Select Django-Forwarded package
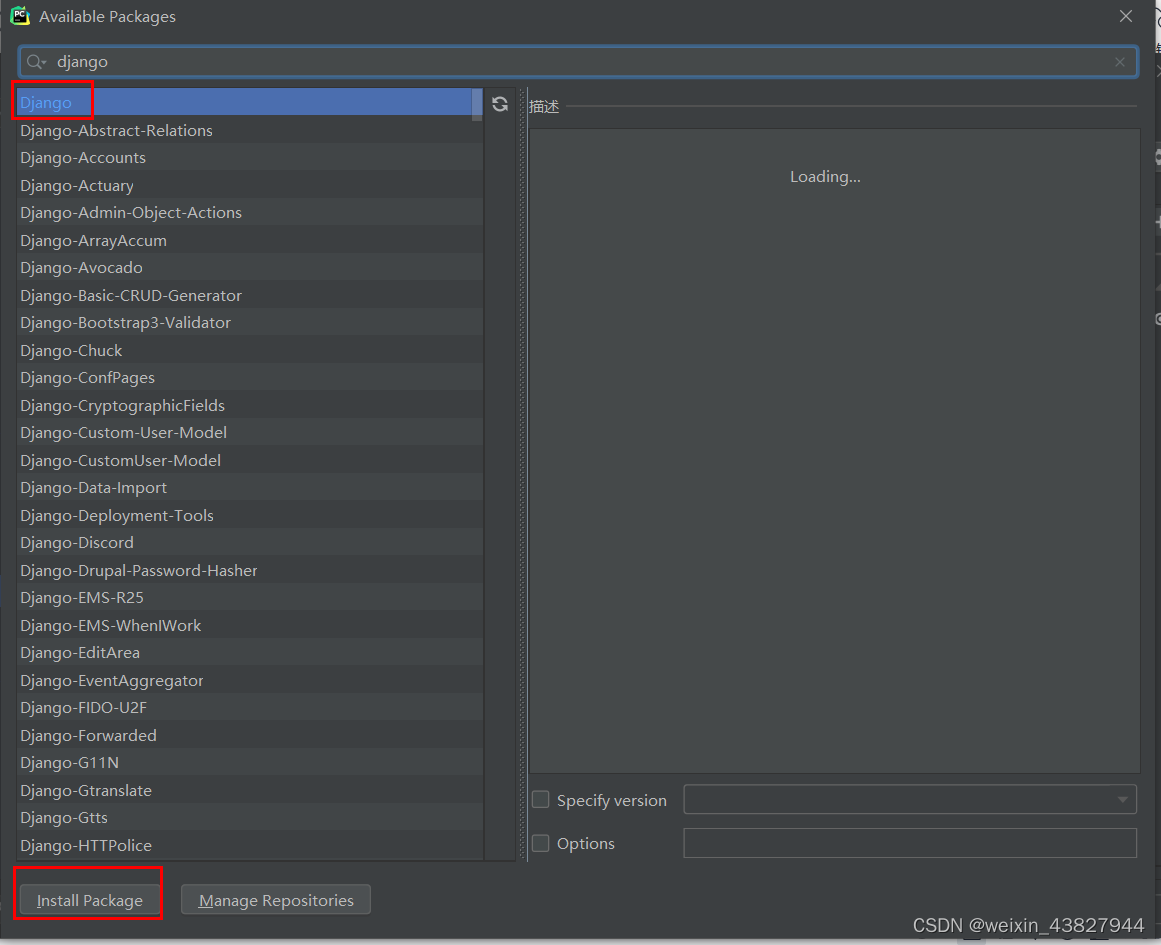This screenshot has height=945, width=1161. (x=250, y=735)
